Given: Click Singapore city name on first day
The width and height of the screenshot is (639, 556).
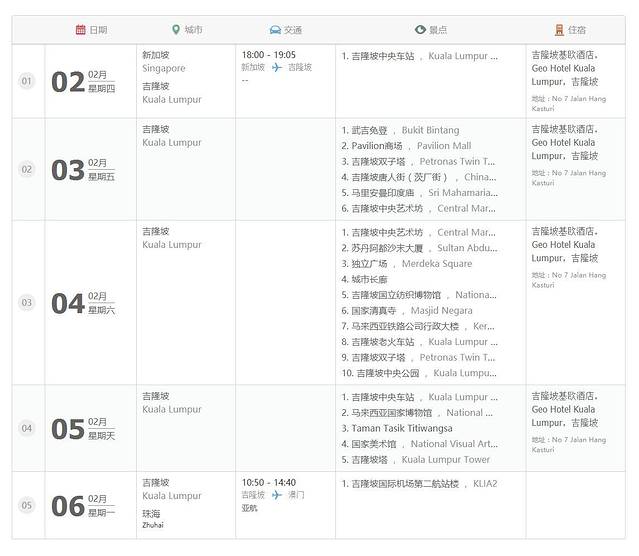Looking at the screenshot, I should (163, 69).
